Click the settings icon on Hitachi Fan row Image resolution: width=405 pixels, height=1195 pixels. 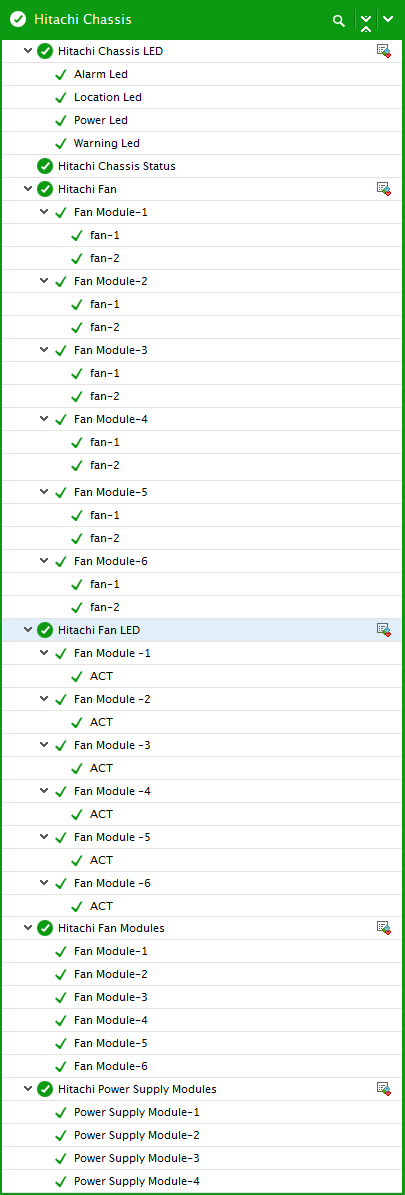pos(384,188)
